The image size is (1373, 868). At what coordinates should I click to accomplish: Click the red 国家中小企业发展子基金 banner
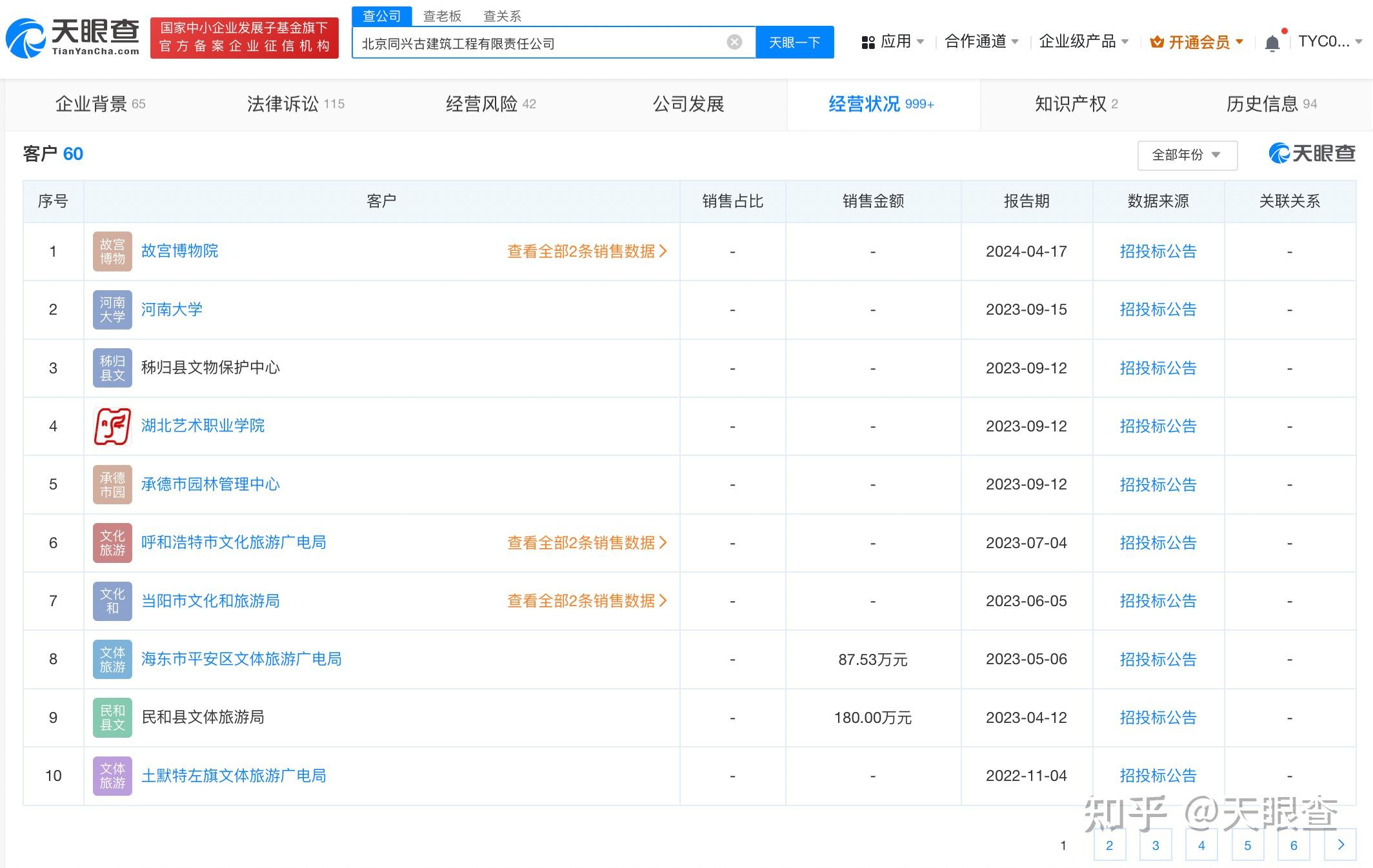pyautogui.click(x=245, y=37)
